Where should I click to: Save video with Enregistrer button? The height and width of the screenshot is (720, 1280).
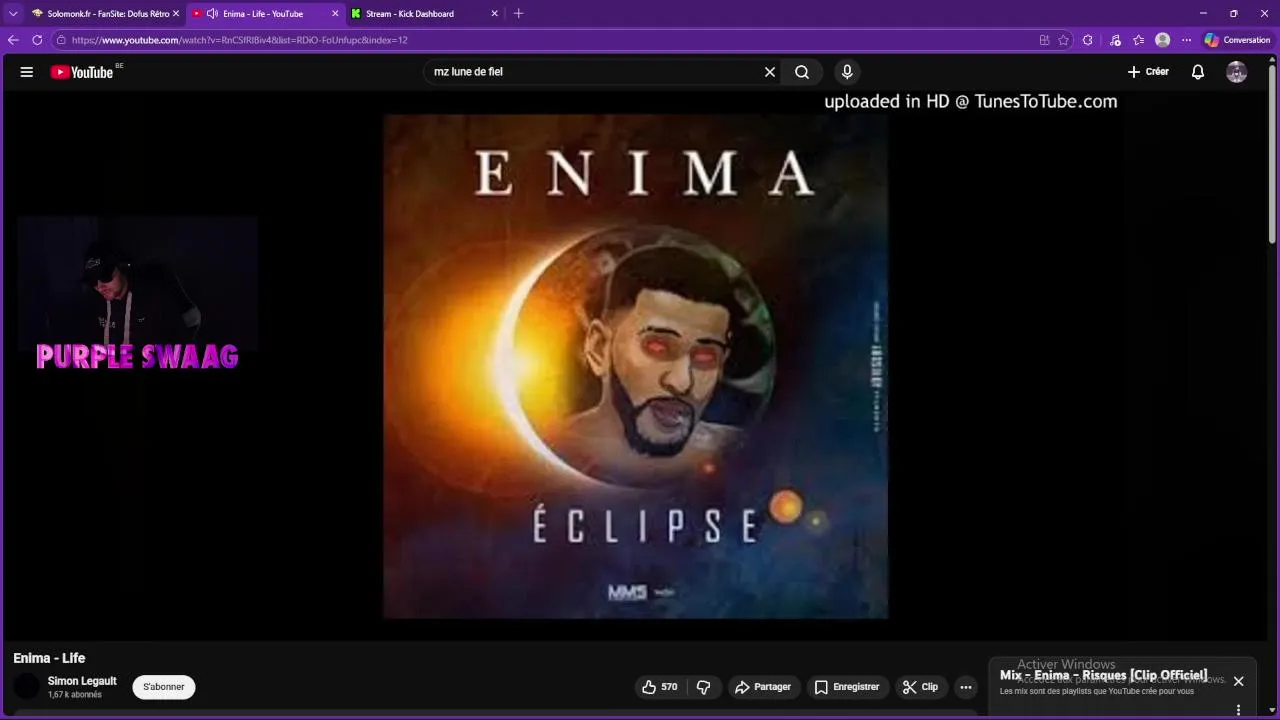[x=846, y=687]
